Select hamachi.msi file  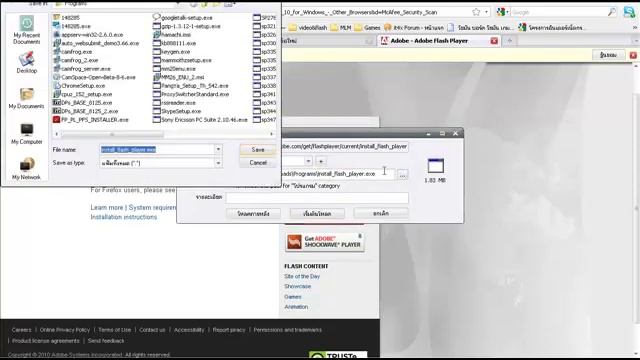[172, 35]
